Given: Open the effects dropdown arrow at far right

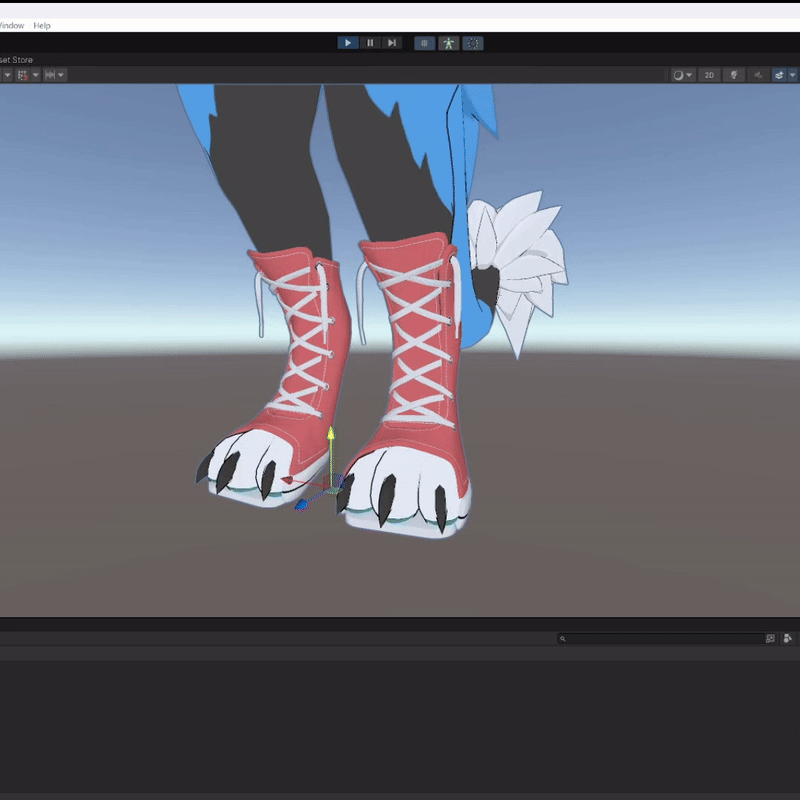Looking at the screenshot, I should (793, 75).
